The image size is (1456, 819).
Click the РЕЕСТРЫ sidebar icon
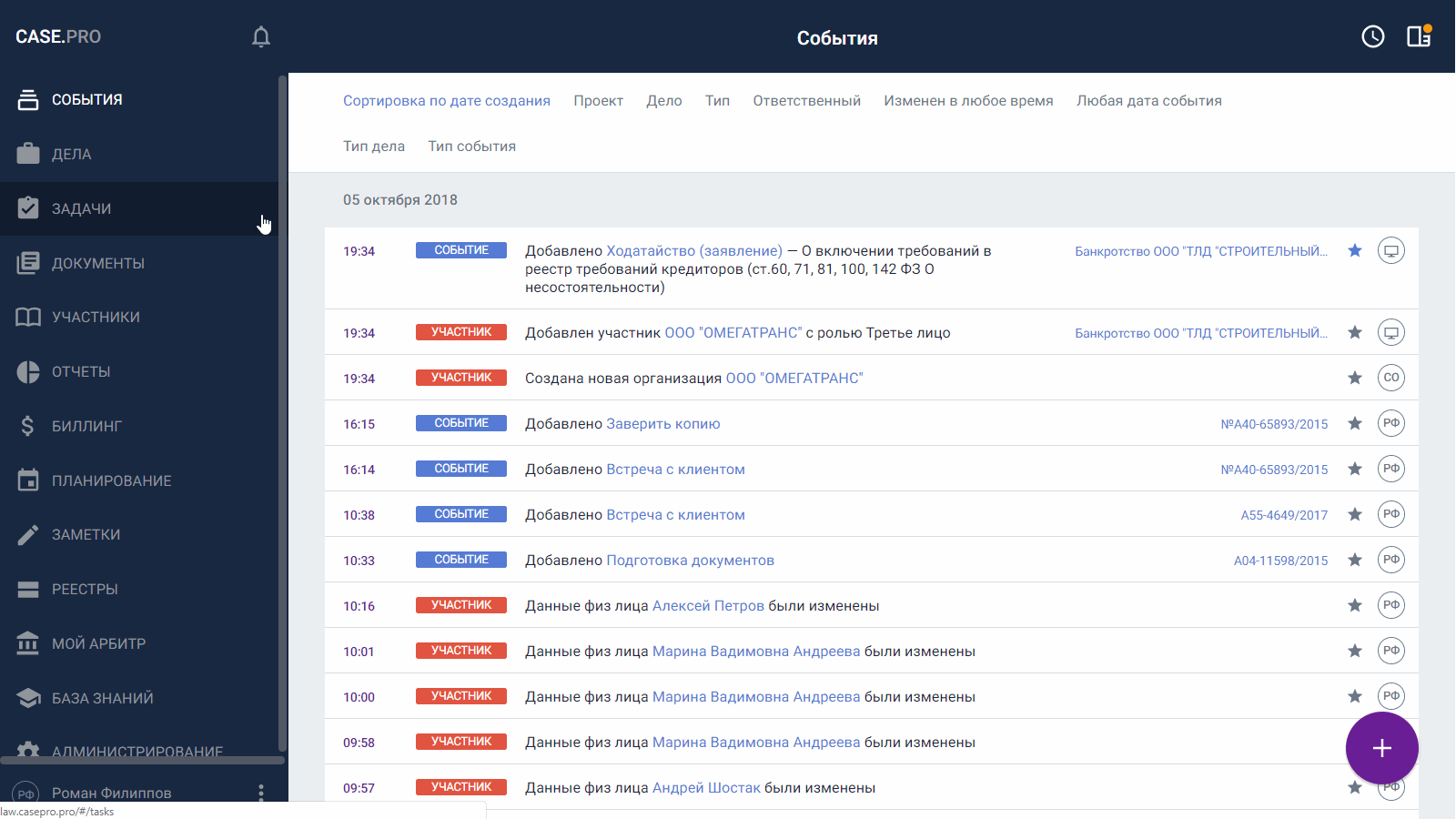(28, 589)
